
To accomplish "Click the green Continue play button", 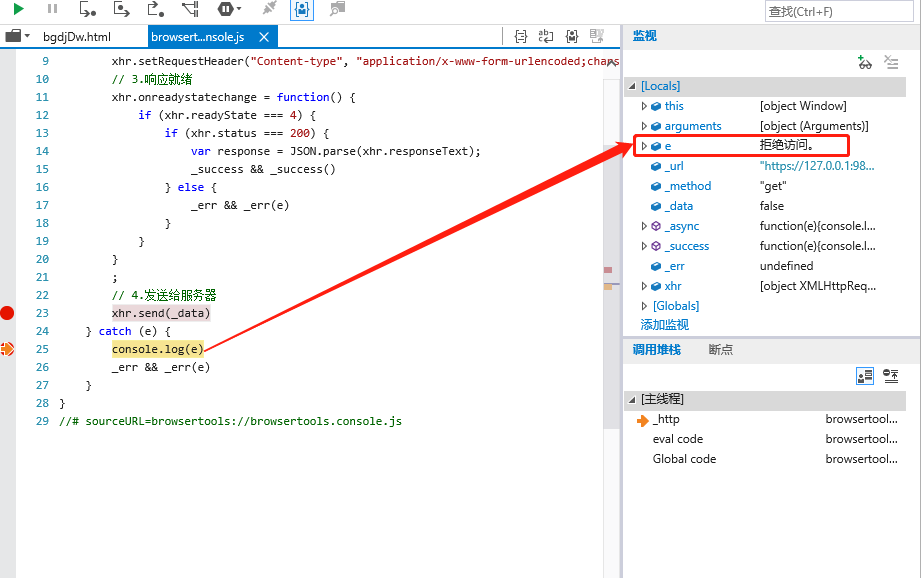I will (18, 9).
